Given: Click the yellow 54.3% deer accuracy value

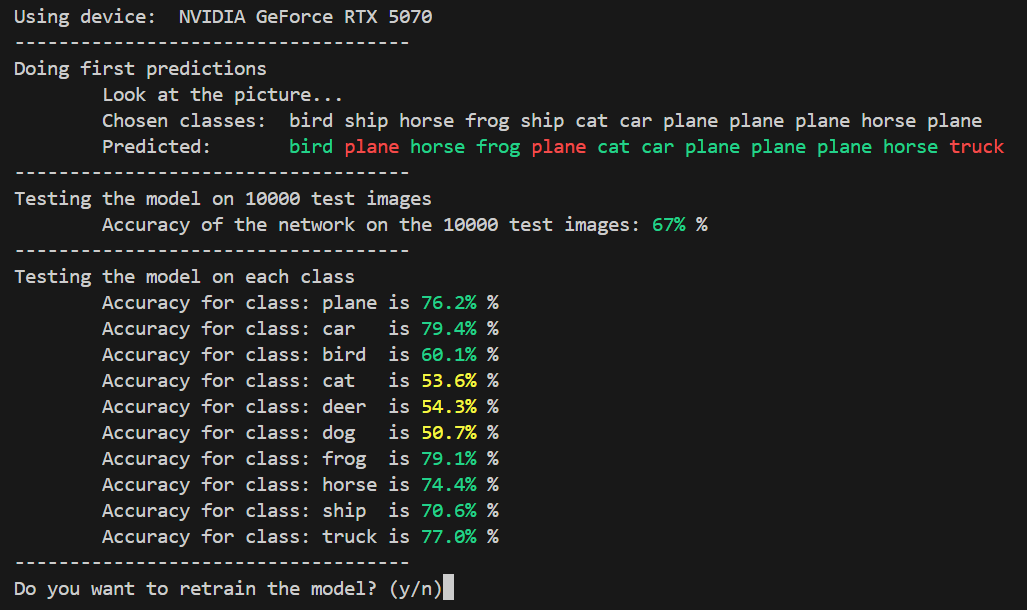Looking at the screenshot, I should point(449,407).
